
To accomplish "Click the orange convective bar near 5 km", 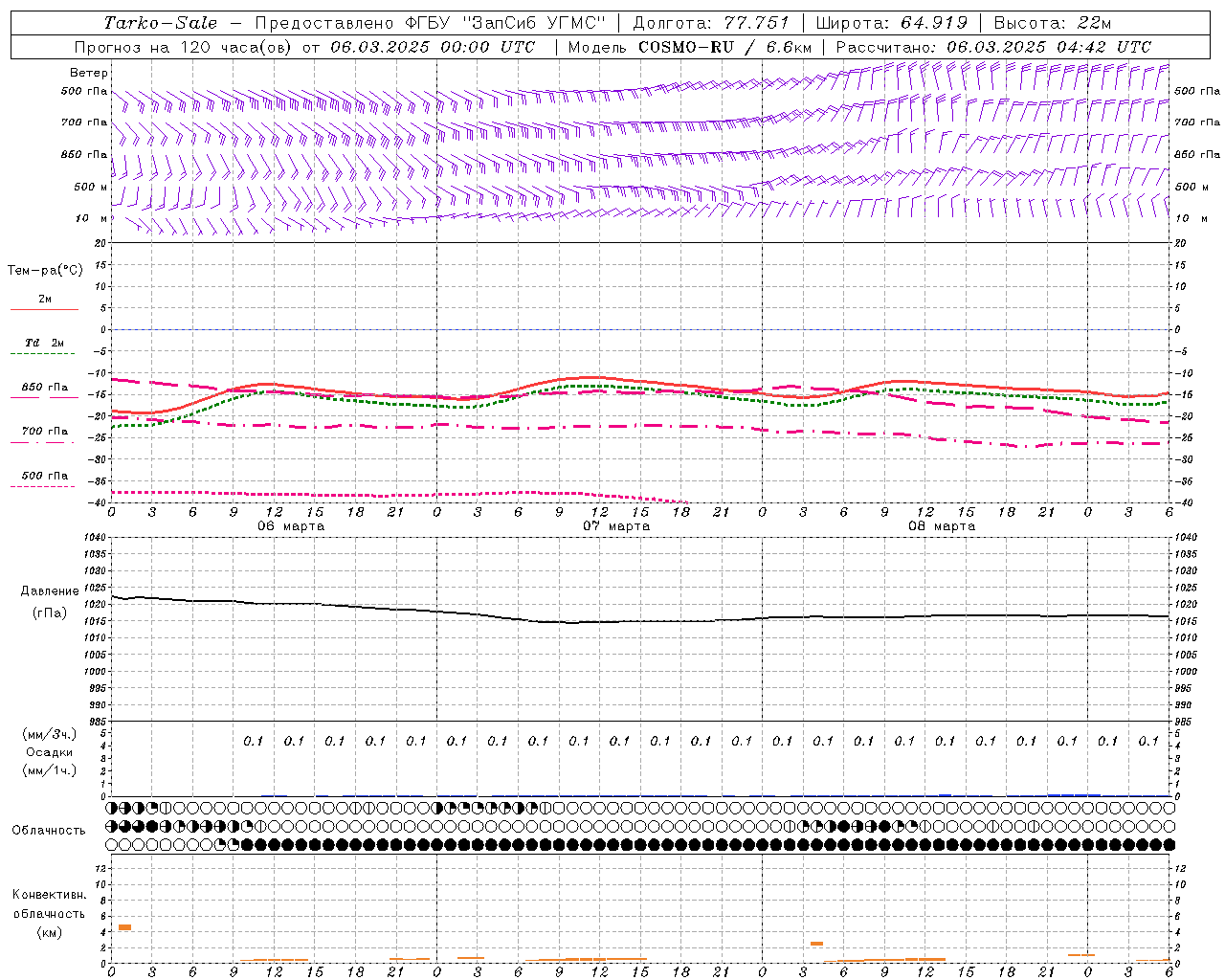I will [124, 927].
